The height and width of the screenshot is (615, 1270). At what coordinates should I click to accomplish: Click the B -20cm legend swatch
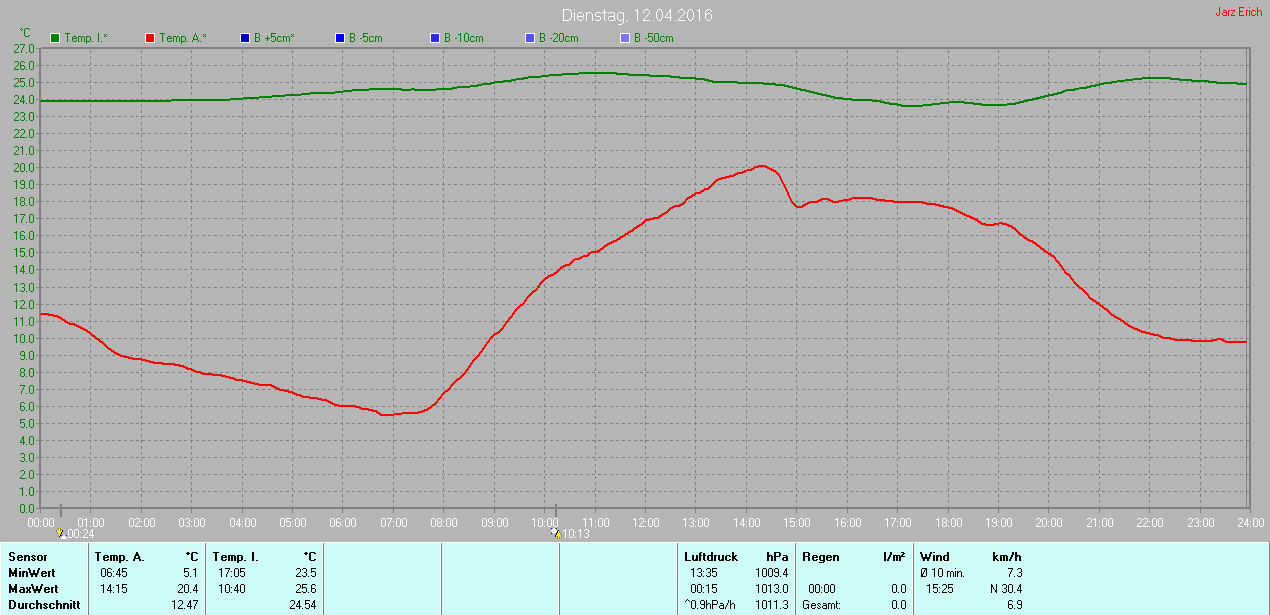(x=529, y=38)
